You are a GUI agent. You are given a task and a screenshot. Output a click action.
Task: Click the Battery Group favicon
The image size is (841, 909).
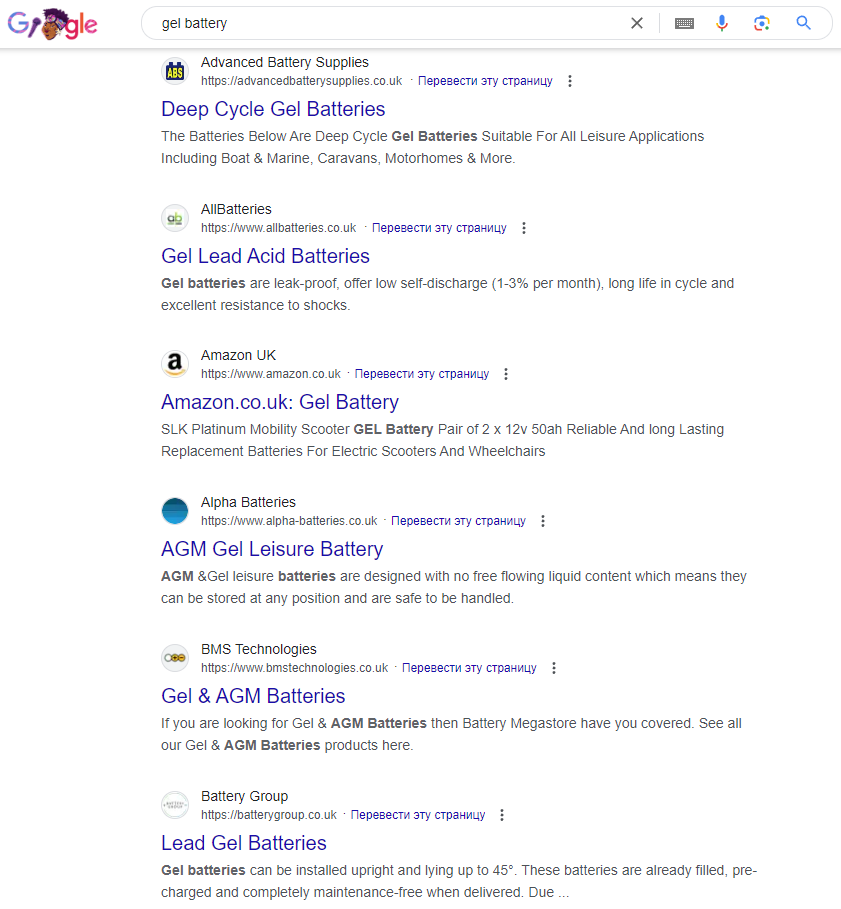point(174,805)
